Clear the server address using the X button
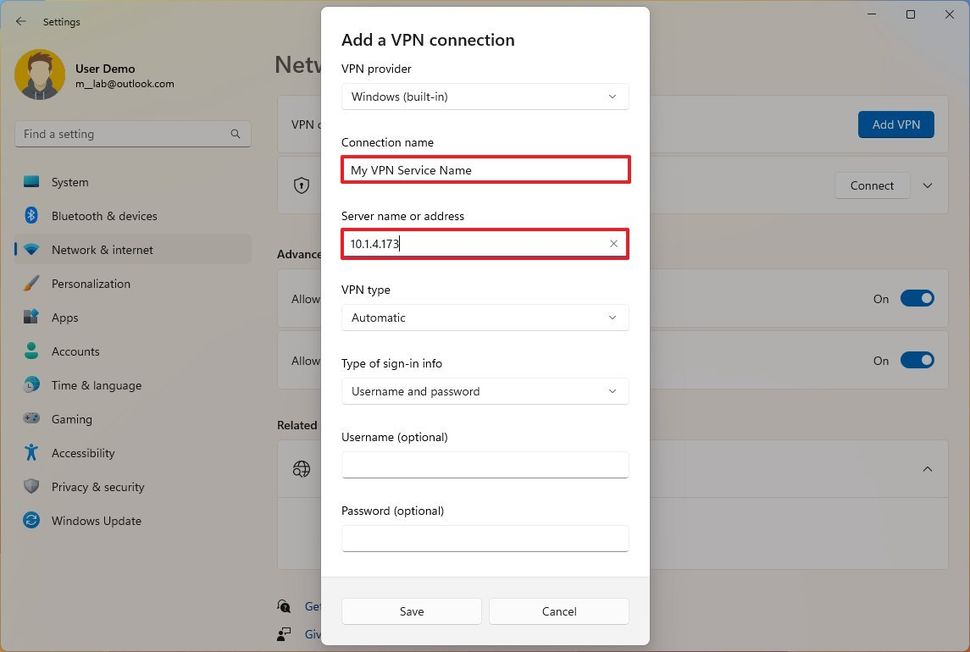 (613, 243)
